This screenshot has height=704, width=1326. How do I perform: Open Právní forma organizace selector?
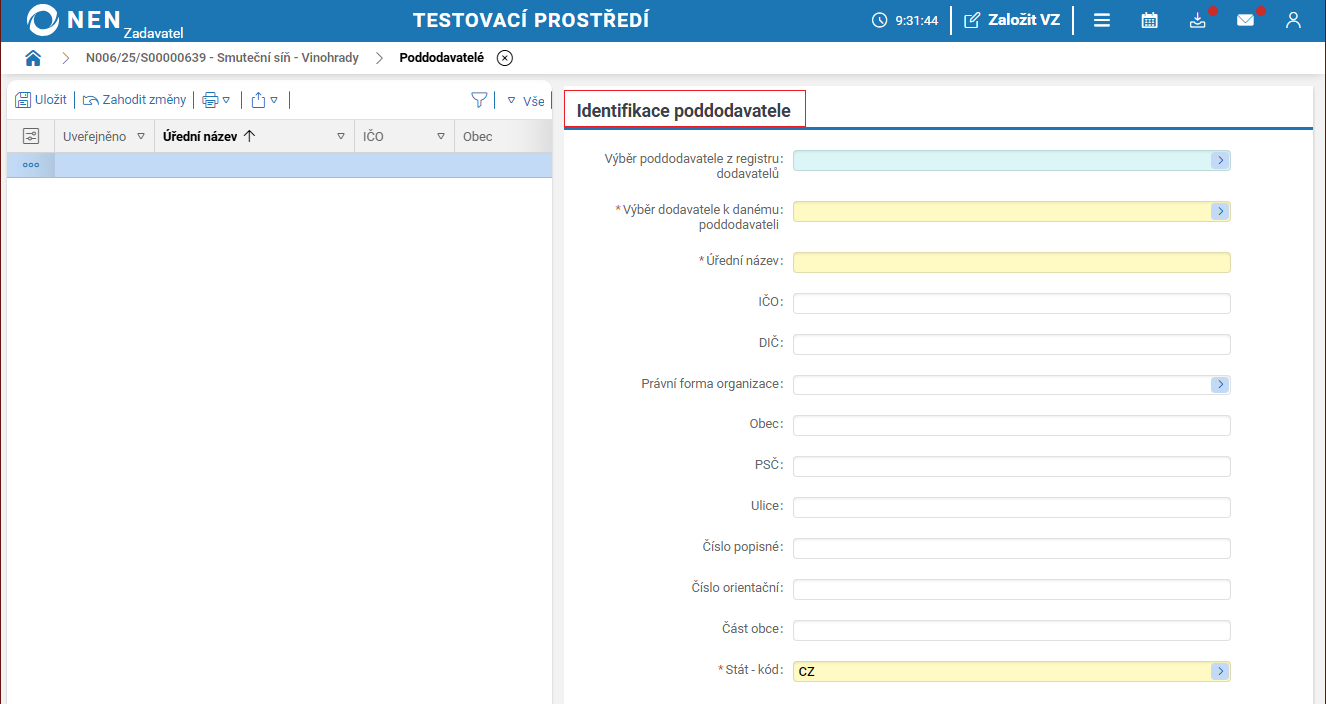1220,385
